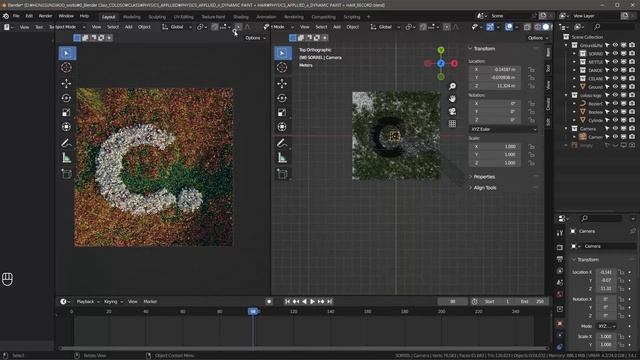This screenshot has width=640, height=360.
Task: Switch to the Animation workspace tab
Action: tap(266, 17)
